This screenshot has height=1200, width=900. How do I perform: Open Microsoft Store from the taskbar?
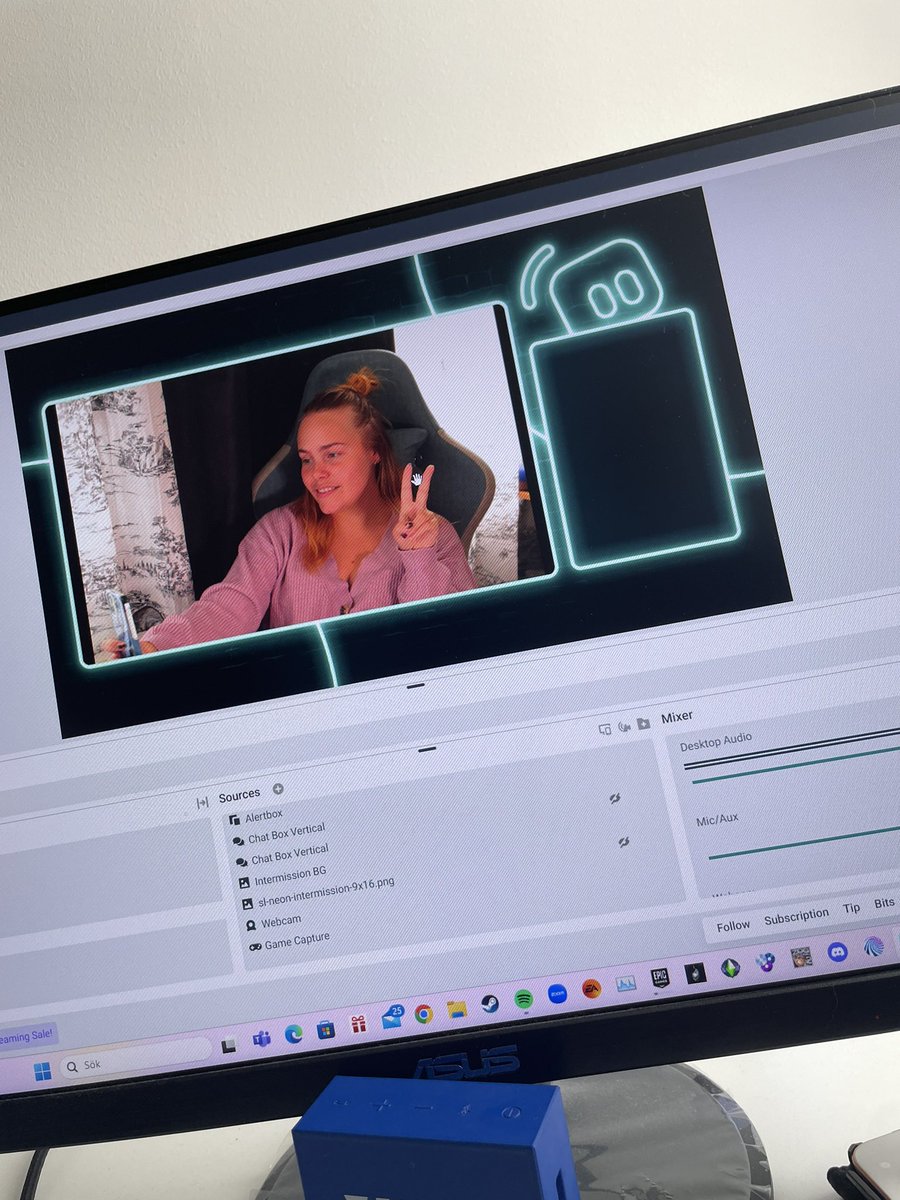click(x=326, y=1029)
